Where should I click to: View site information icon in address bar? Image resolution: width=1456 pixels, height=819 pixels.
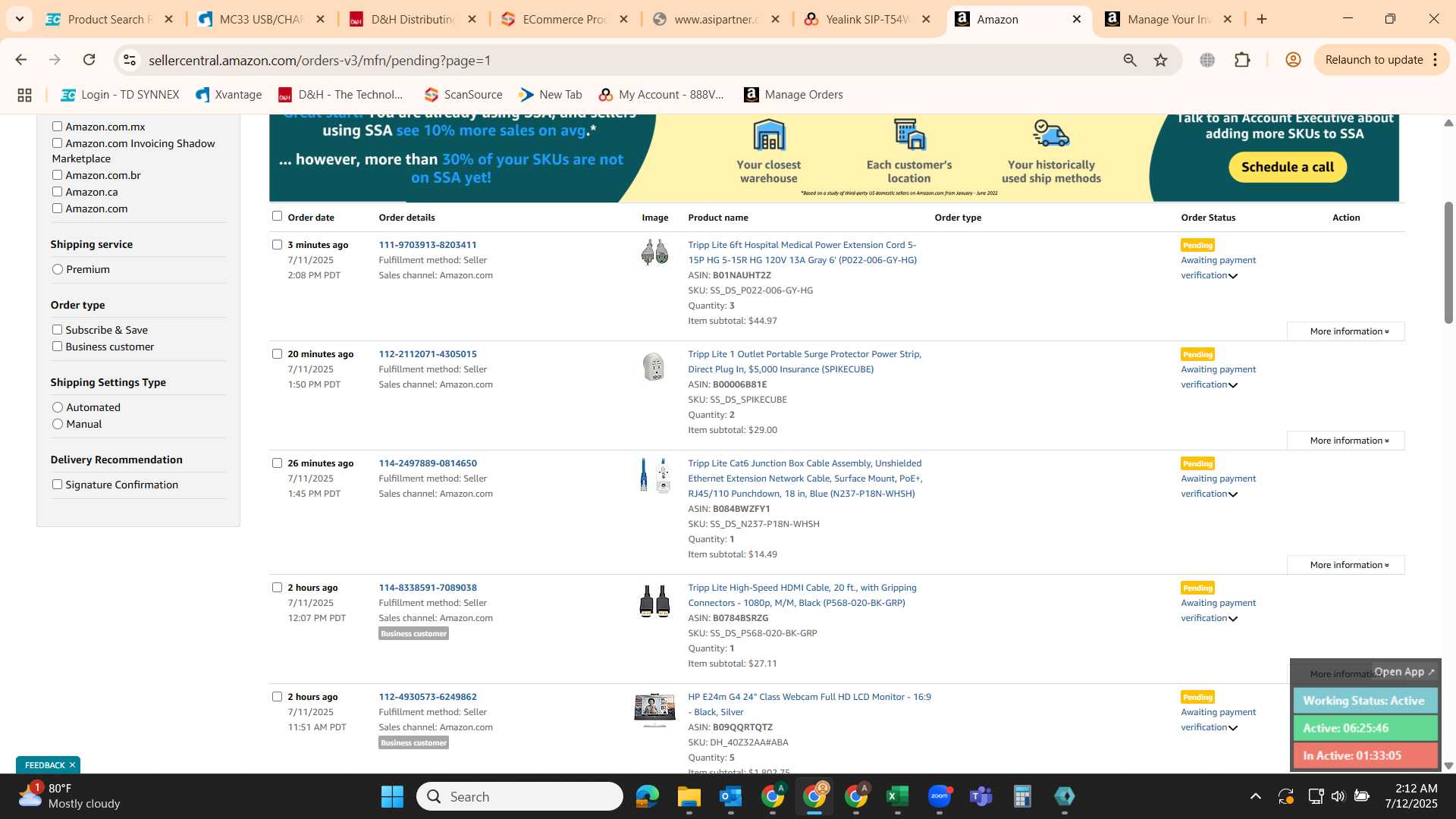[130, 60]
